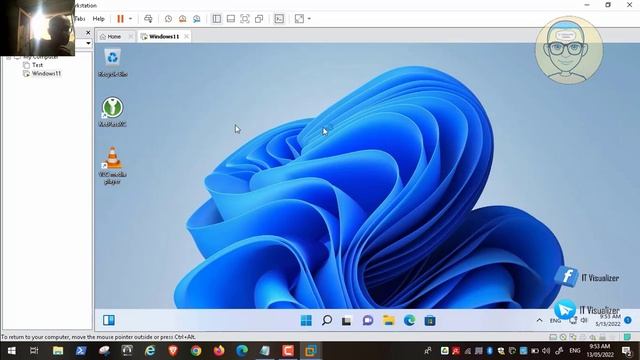
Task: Open the stretch guest dropdown arrow
Action: click(309, 19)
